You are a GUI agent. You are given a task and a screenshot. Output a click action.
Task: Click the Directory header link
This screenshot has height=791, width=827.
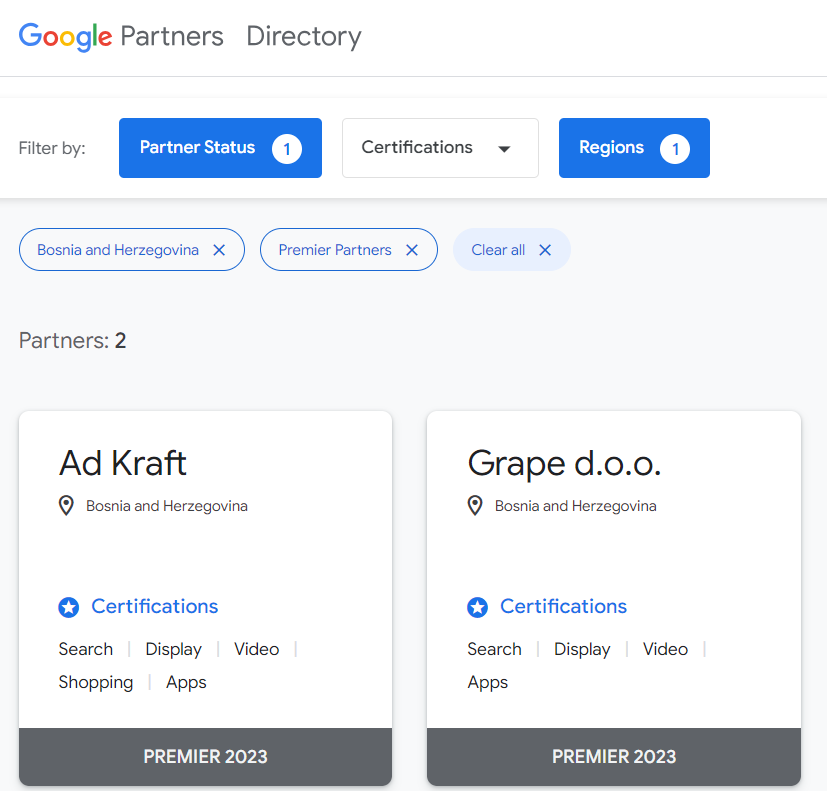[x=303, y=37]
